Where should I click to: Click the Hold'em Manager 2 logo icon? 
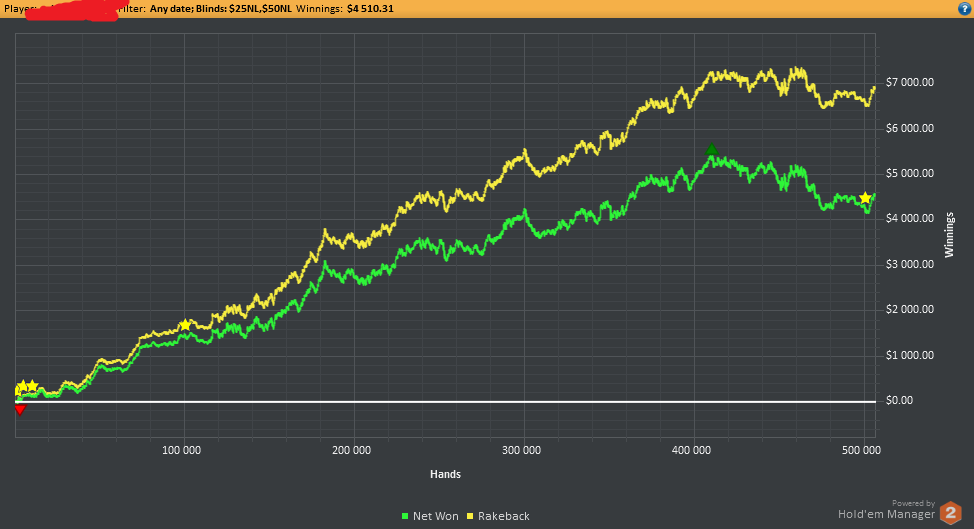(x=950, y=513)
